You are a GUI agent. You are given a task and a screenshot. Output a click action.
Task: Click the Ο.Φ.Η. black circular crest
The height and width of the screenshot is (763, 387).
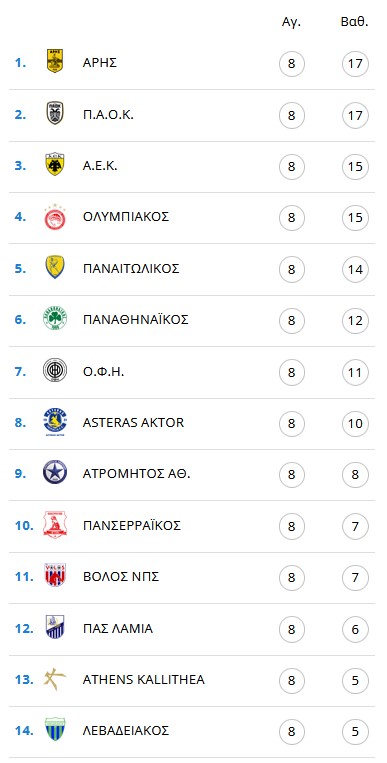tap(55, 370)
